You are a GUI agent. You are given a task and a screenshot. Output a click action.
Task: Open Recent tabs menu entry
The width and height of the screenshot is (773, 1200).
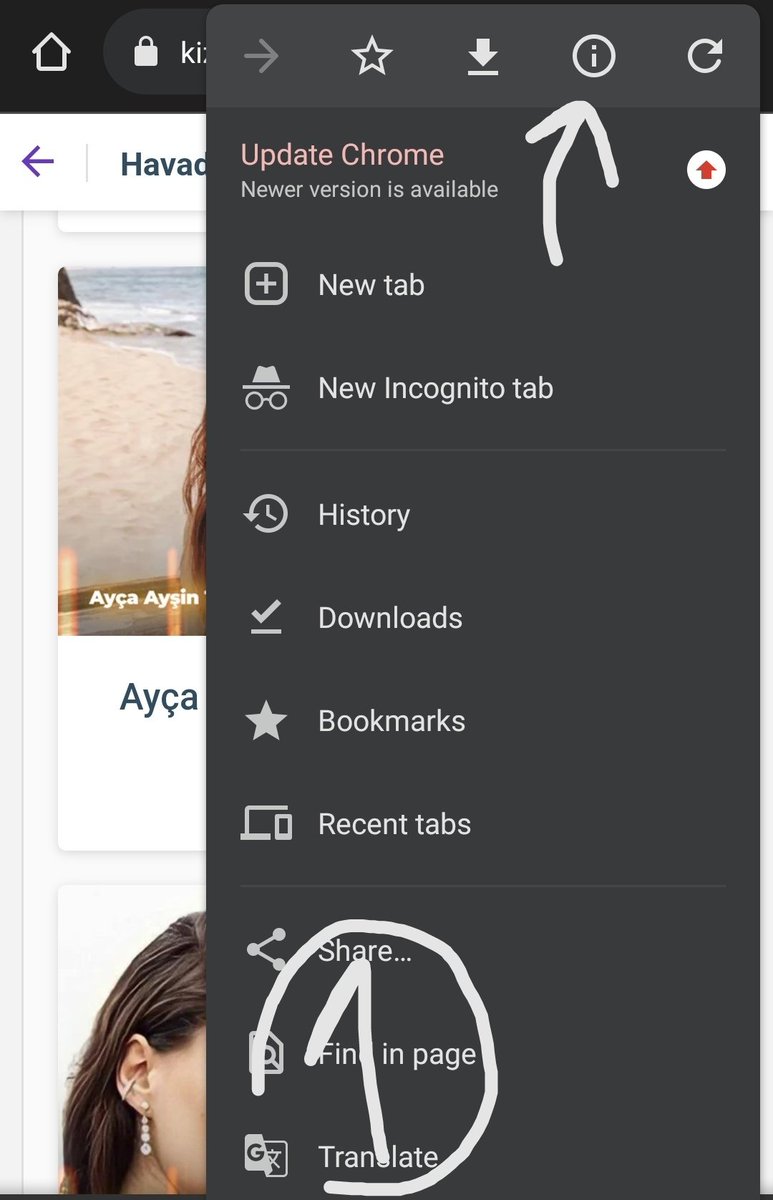pyautogui.click(x=483, y=824)
